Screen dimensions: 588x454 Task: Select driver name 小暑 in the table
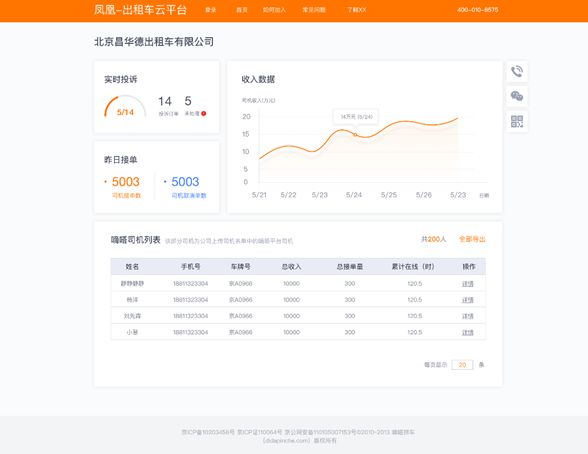132,332
